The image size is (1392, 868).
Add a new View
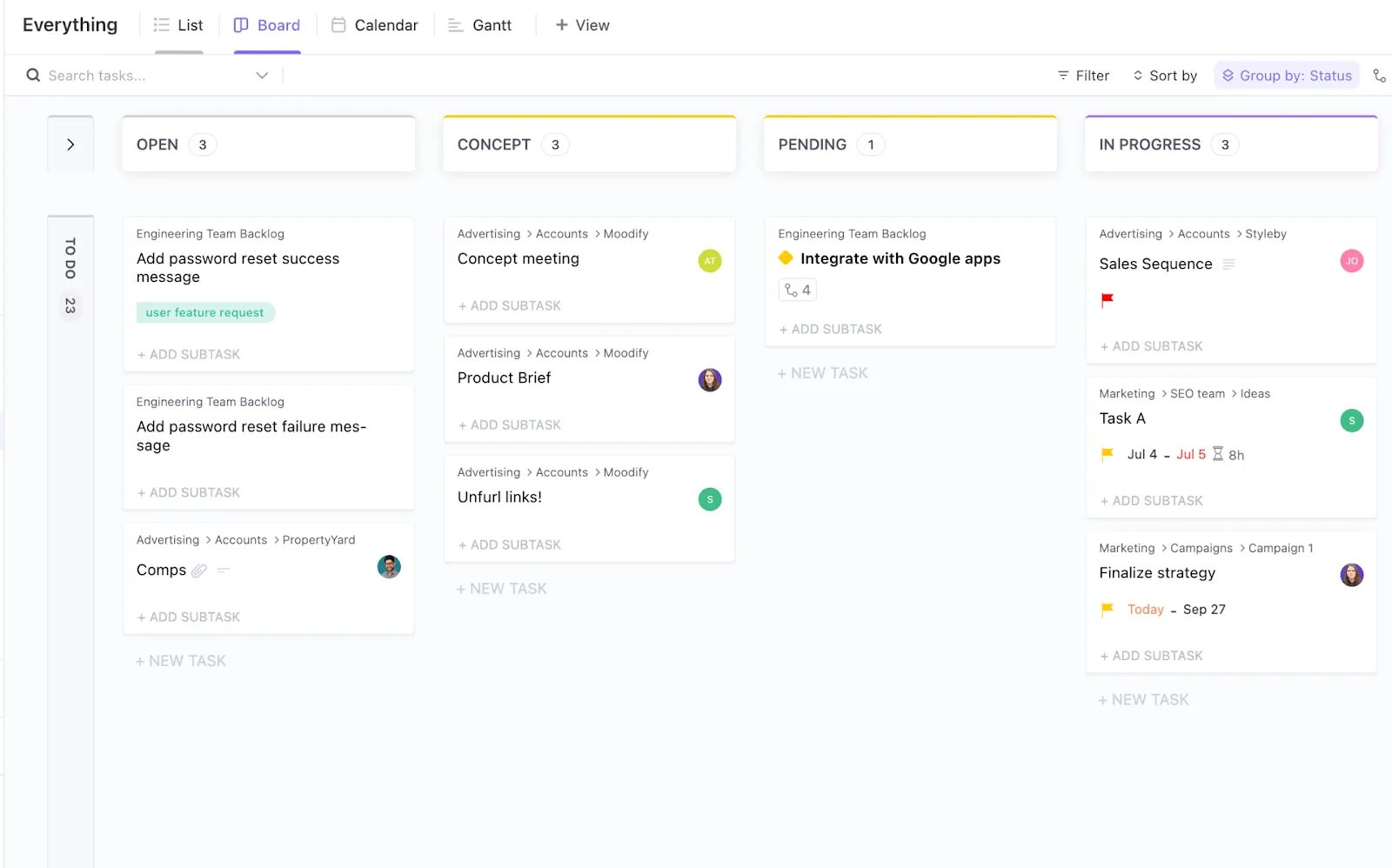tap(582, 25)
